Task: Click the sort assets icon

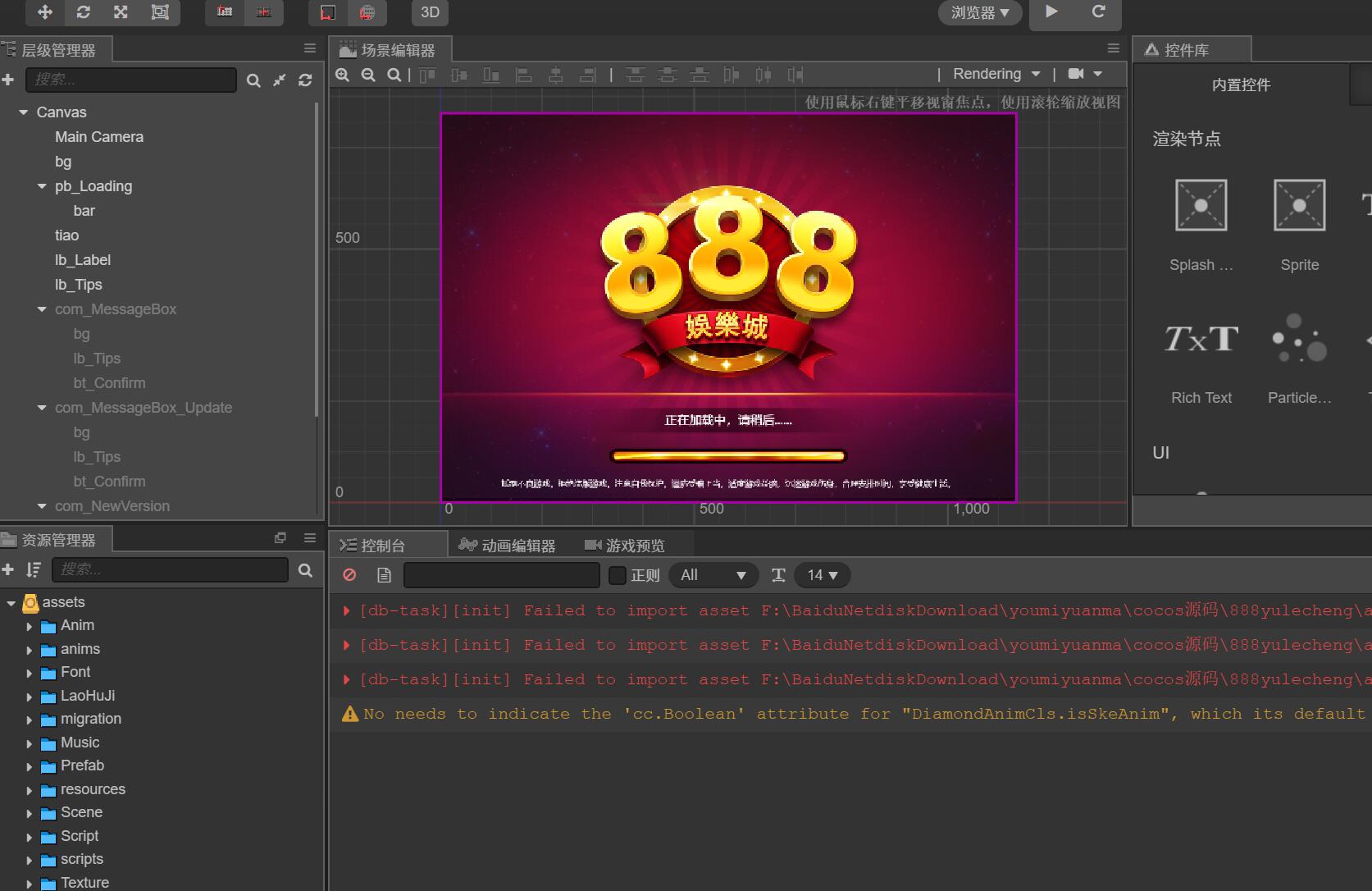Action: click(34, 569)
